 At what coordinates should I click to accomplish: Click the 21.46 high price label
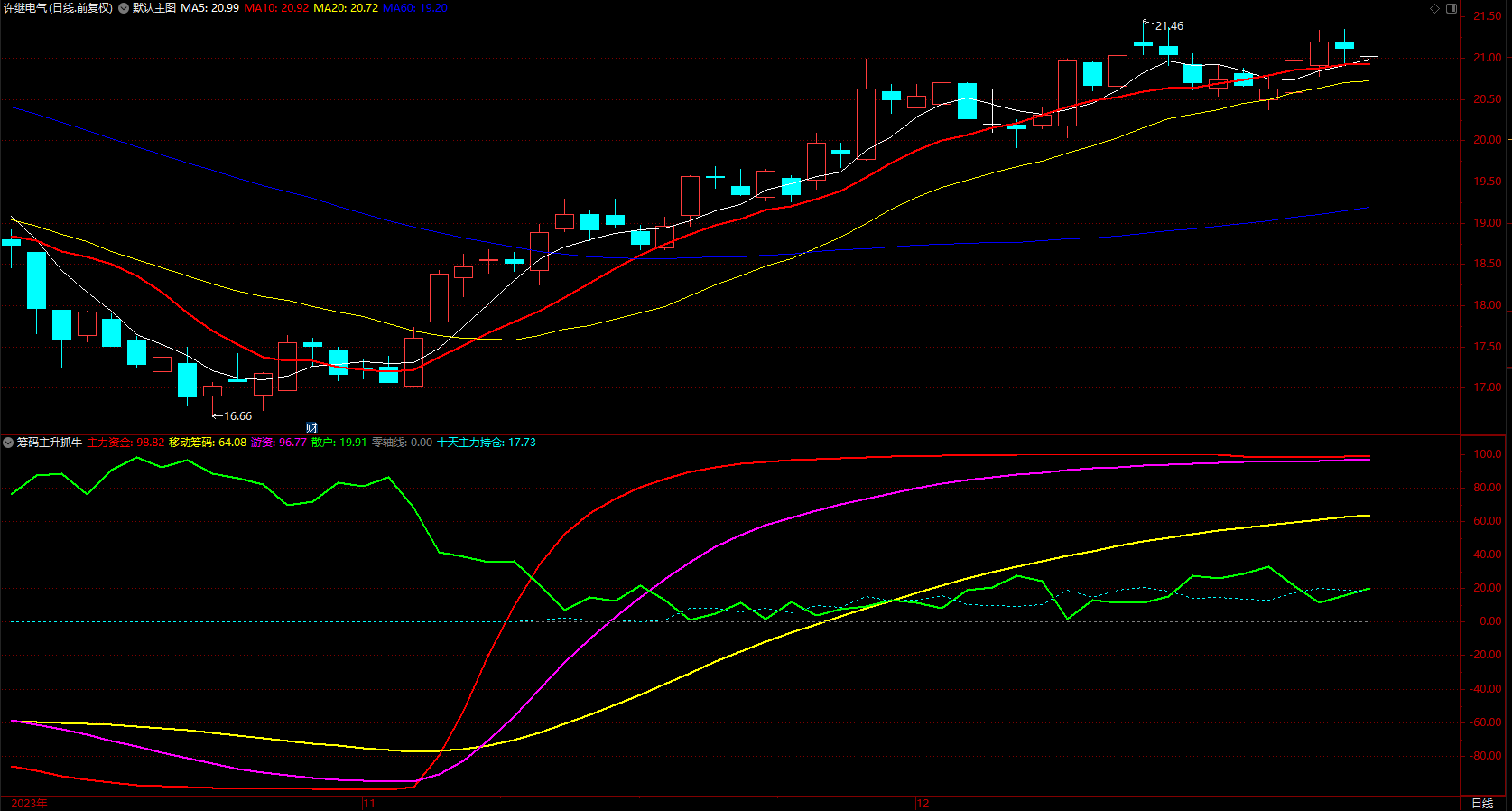(1169, 26)
